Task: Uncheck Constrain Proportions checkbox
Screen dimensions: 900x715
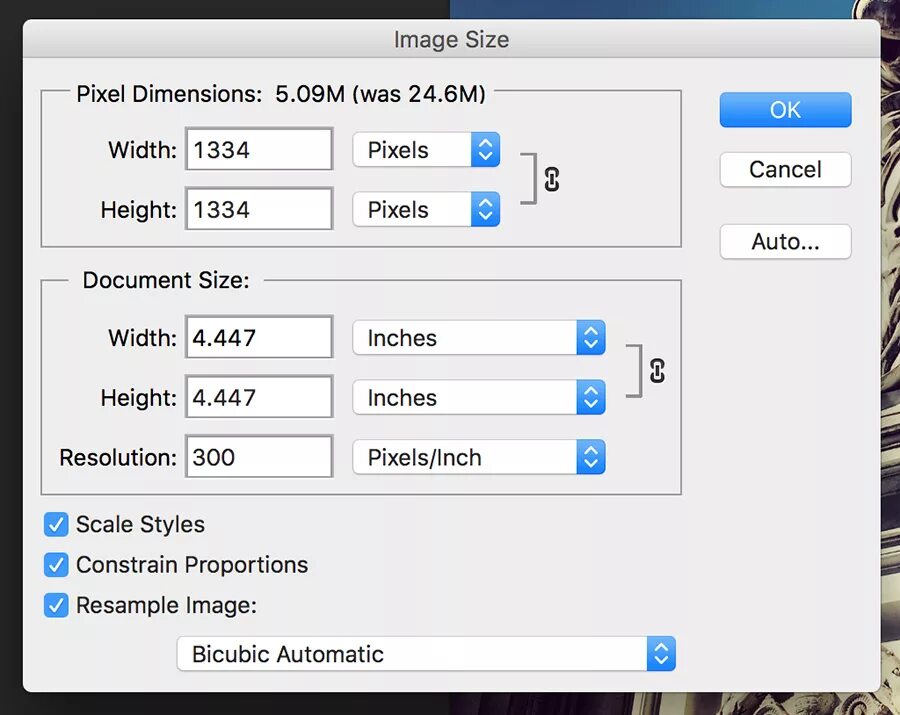Action: [x=56, y=565]
